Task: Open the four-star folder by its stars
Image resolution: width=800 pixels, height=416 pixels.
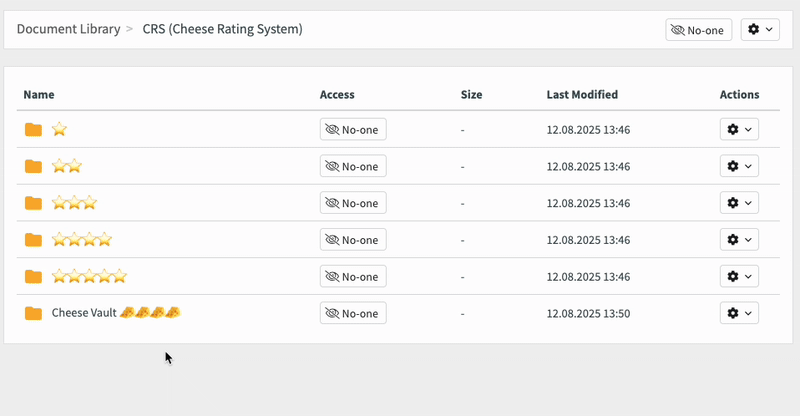Action: (x=82, y=240)
